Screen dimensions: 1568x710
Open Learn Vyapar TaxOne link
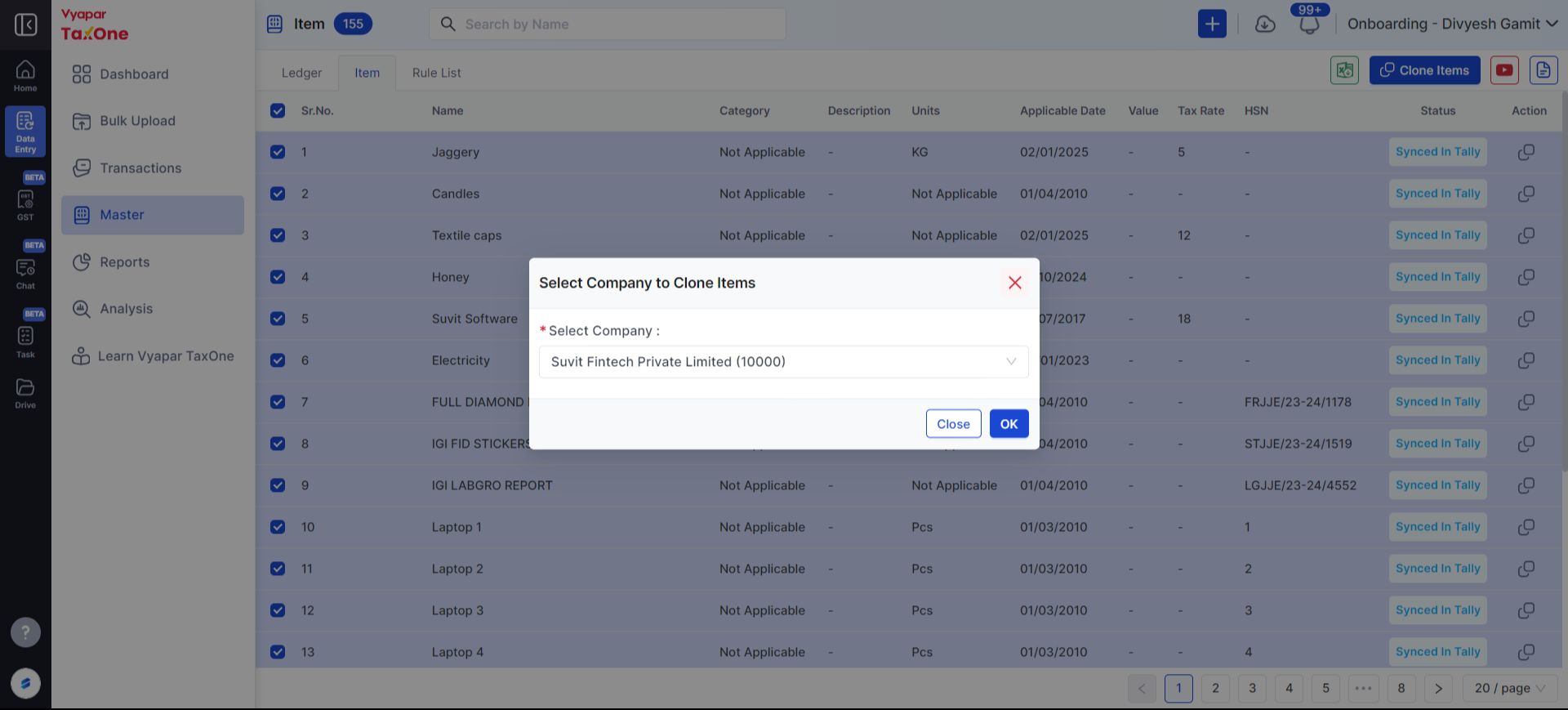153,356
